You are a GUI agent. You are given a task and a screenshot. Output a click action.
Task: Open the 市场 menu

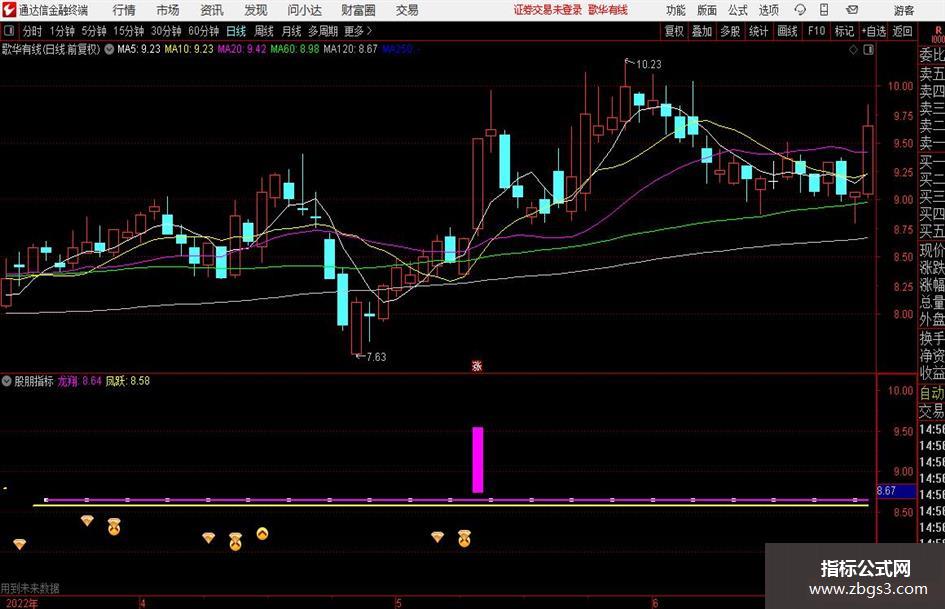168,10
